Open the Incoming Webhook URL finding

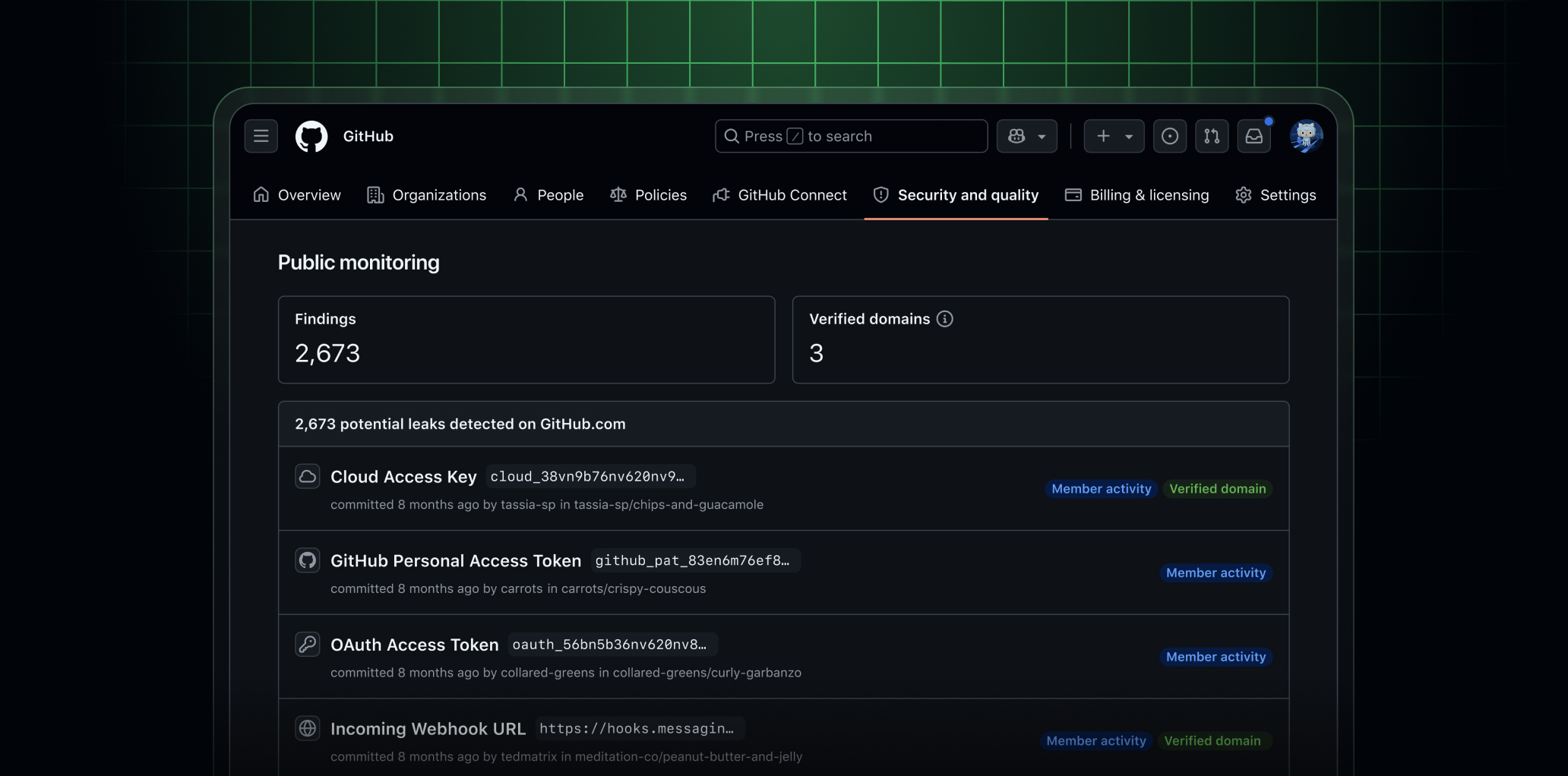[x=428, y=729]
